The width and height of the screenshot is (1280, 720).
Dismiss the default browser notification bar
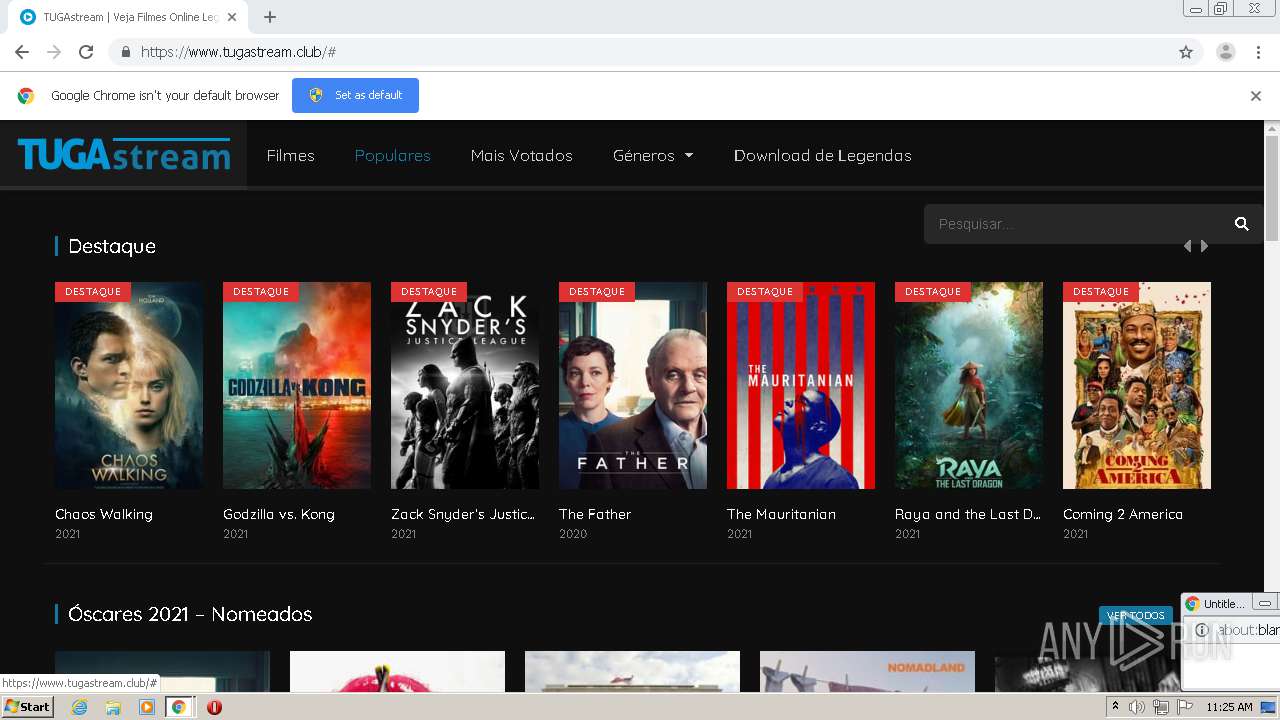click(1255, 96)
